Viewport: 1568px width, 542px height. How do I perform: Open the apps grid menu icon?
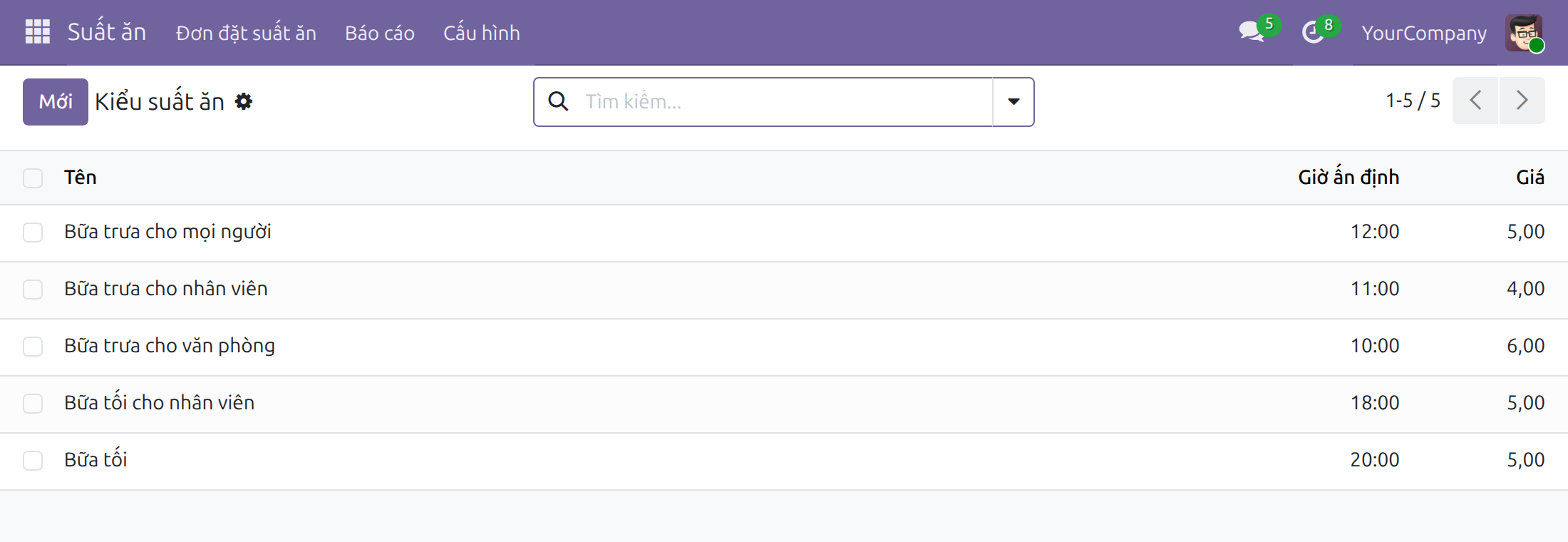click(37, 32)
